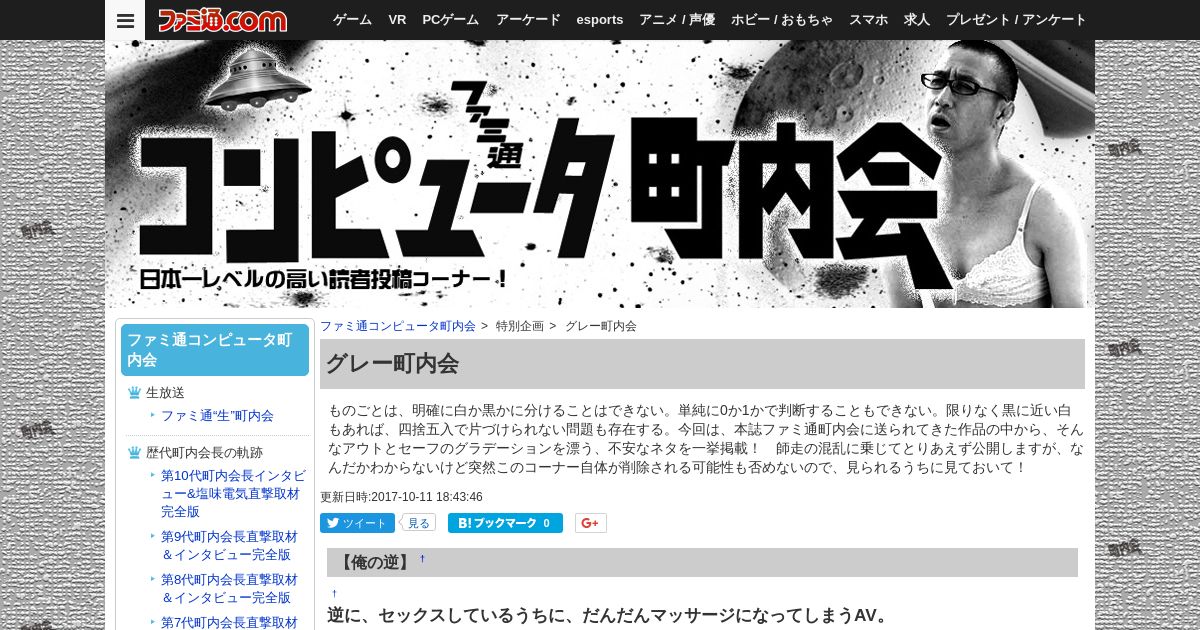Click the 見る button next to ツイート
This screenshot has width=1200, height=630.
tap(418, 523)
